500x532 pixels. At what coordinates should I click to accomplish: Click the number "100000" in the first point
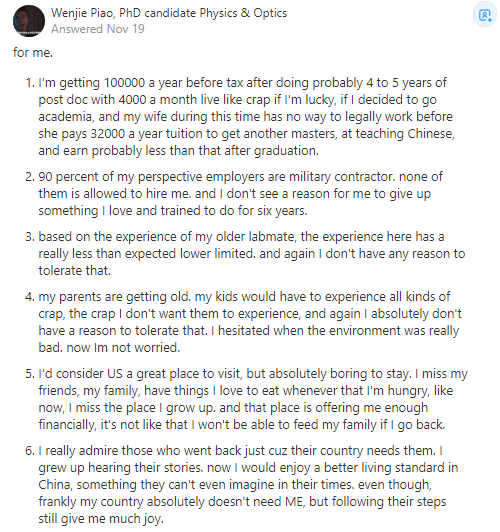pos(124,83)
